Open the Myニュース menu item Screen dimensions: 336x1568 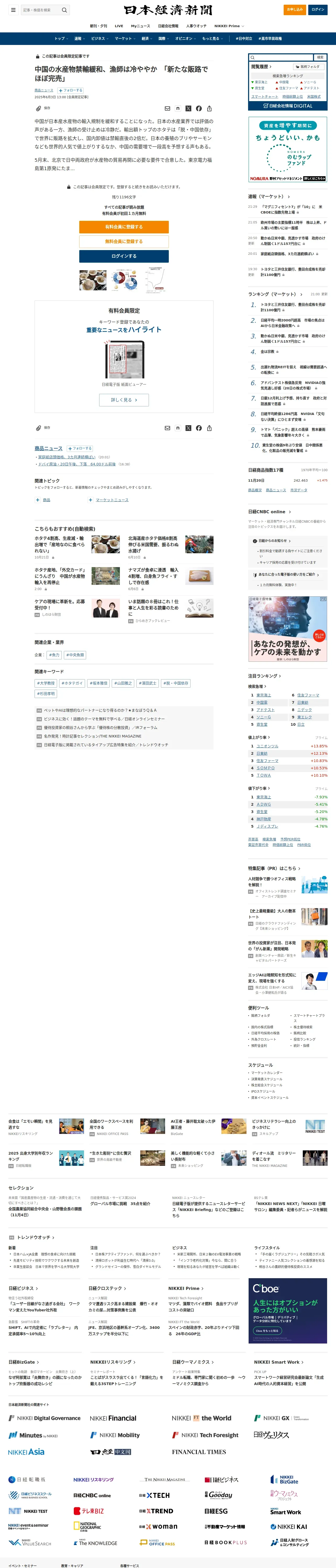140,26
